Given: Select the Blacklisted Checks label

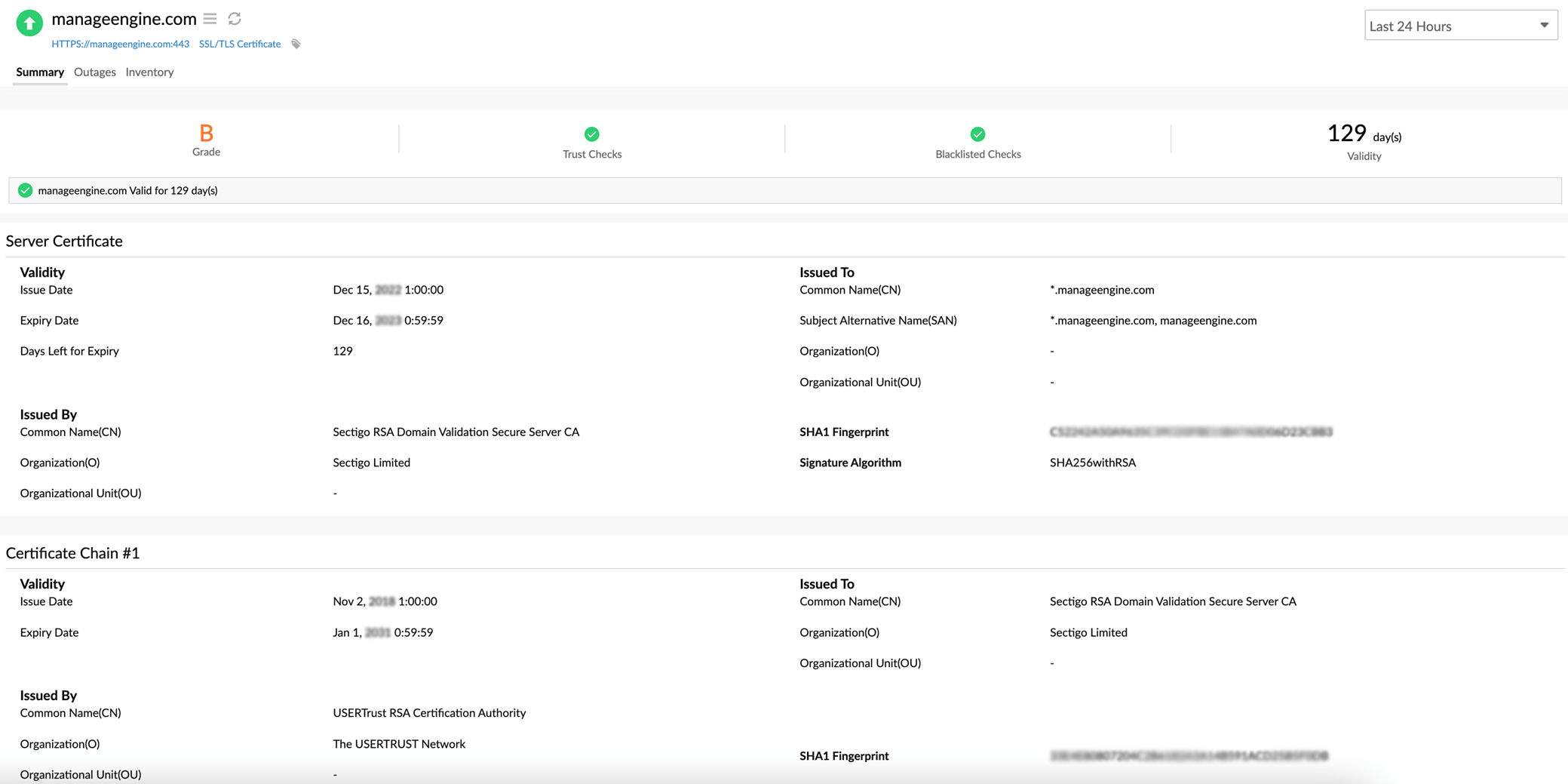Looking at the screenshot, I should click(977, 154).
